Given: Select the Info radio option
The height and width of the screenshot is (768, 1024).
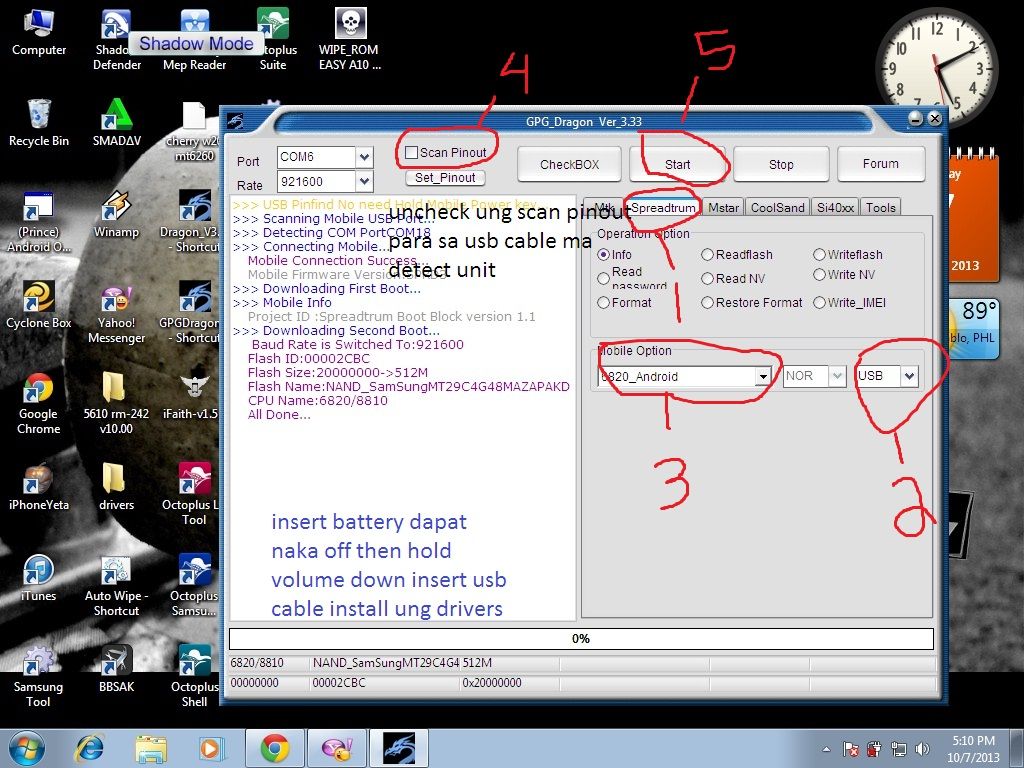Looking at the screenshot, I should (603, 254).
